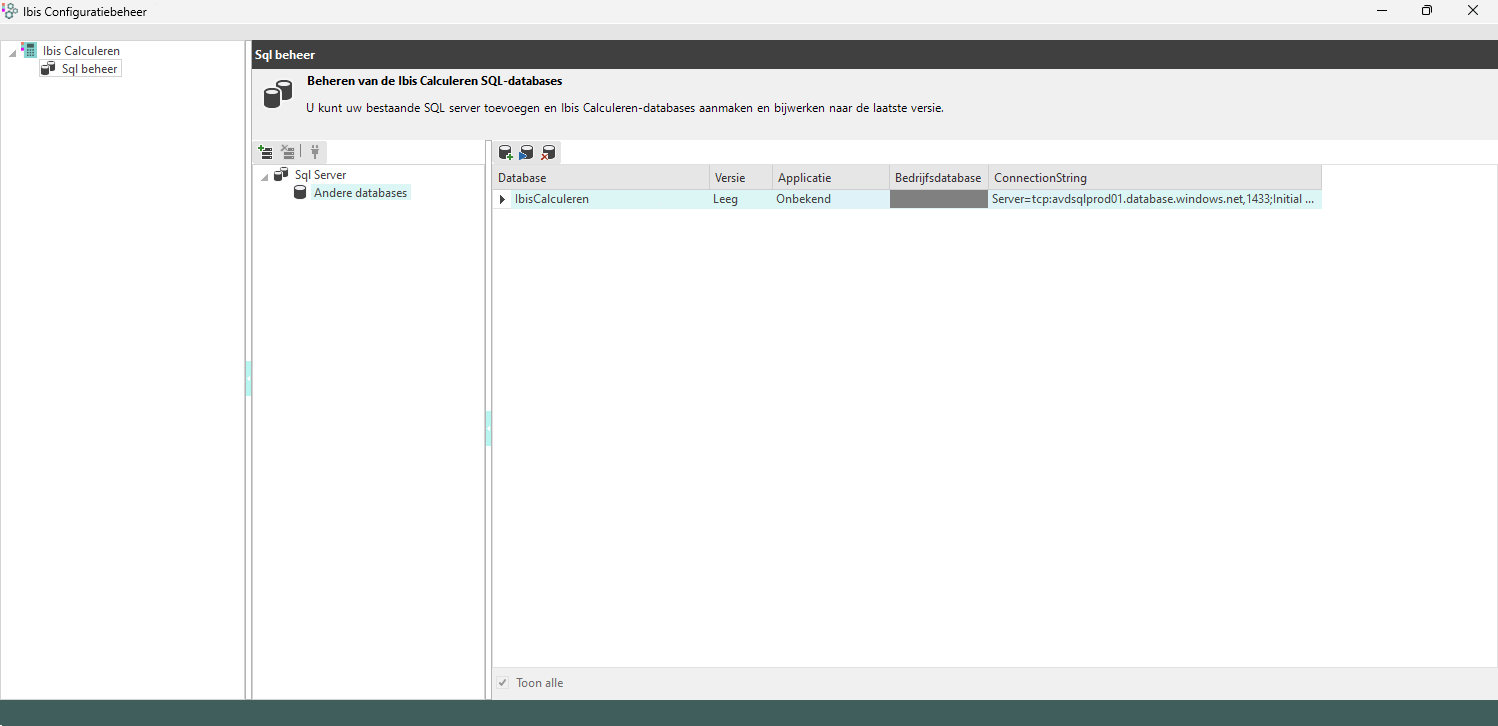This screenshot has height=726, width=1498.
Task: Collapse the Sql Server tree node
Action: tap(264, 176)
